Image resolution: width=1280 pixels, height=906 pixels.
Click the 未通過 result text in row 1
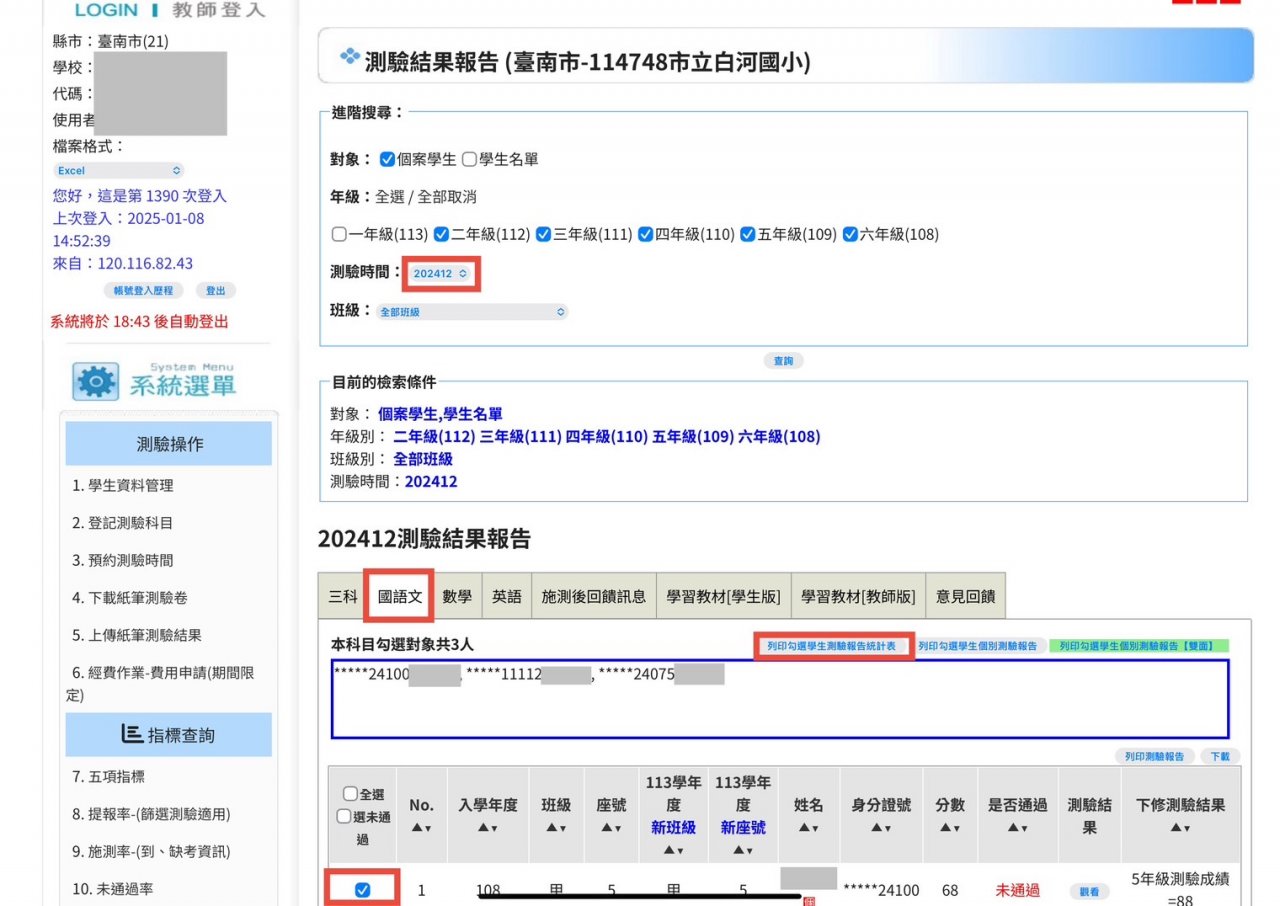pyautogui.click(x=1017, y=890)
